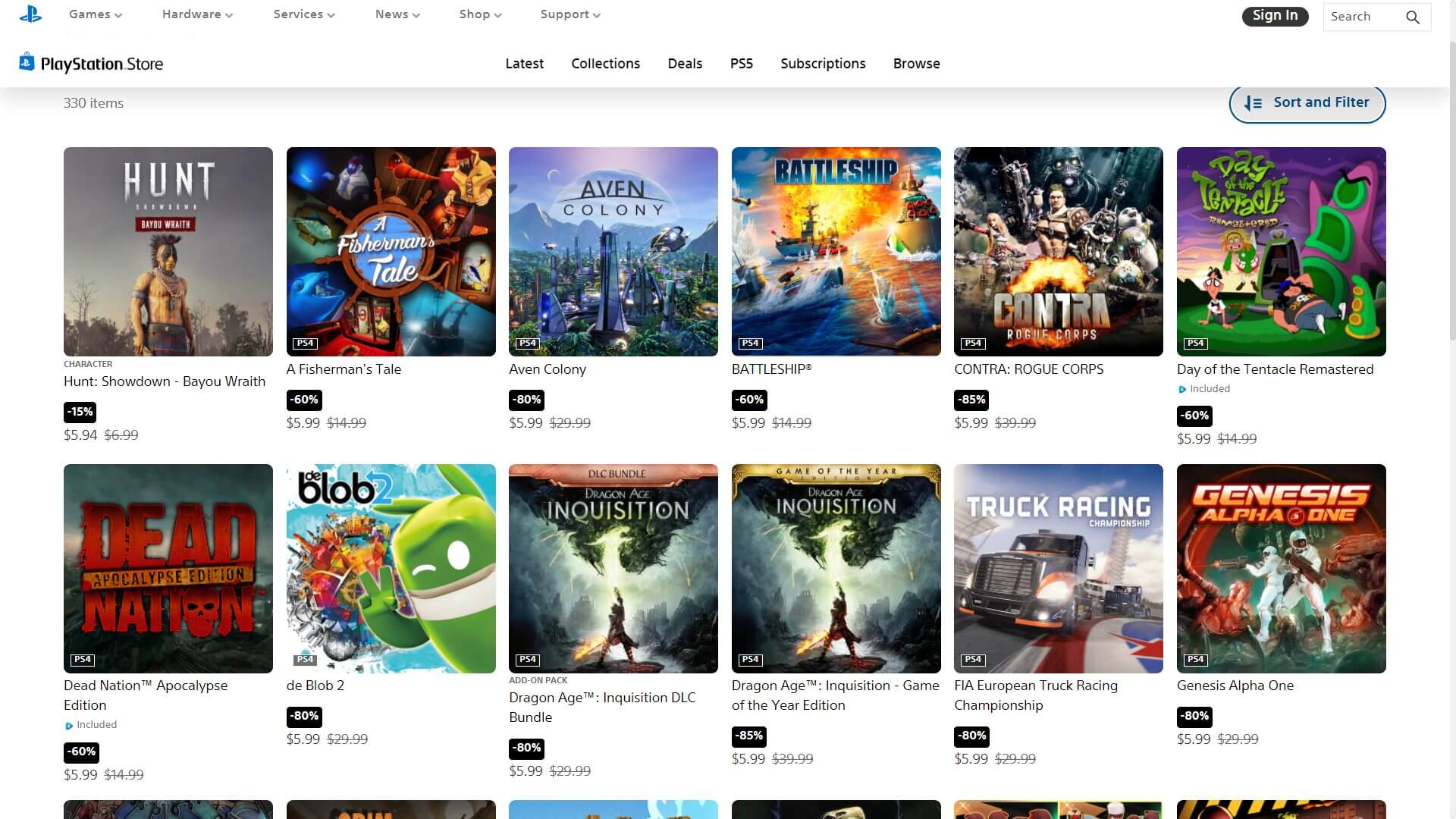Expand the Games dropdown menu

95,14
